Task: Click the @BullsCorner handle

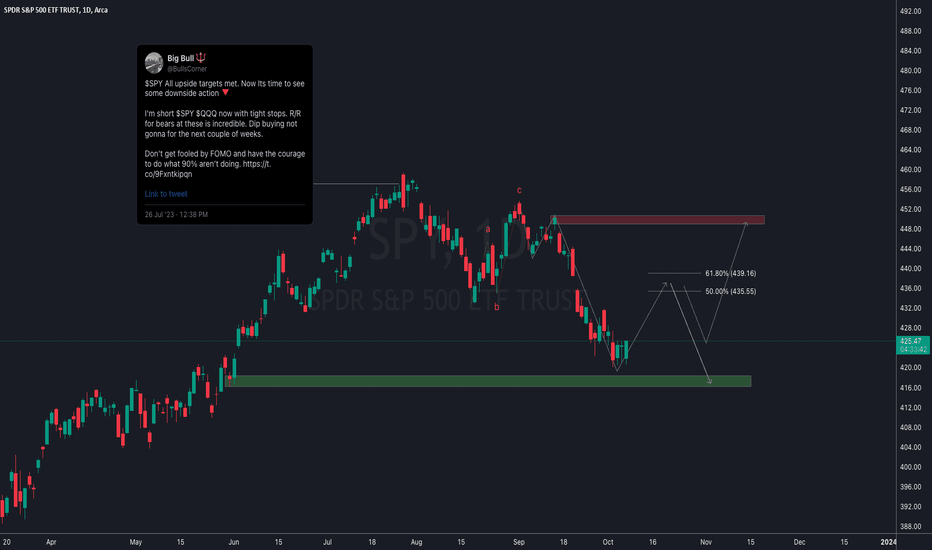Action: (x=187, y=69)
